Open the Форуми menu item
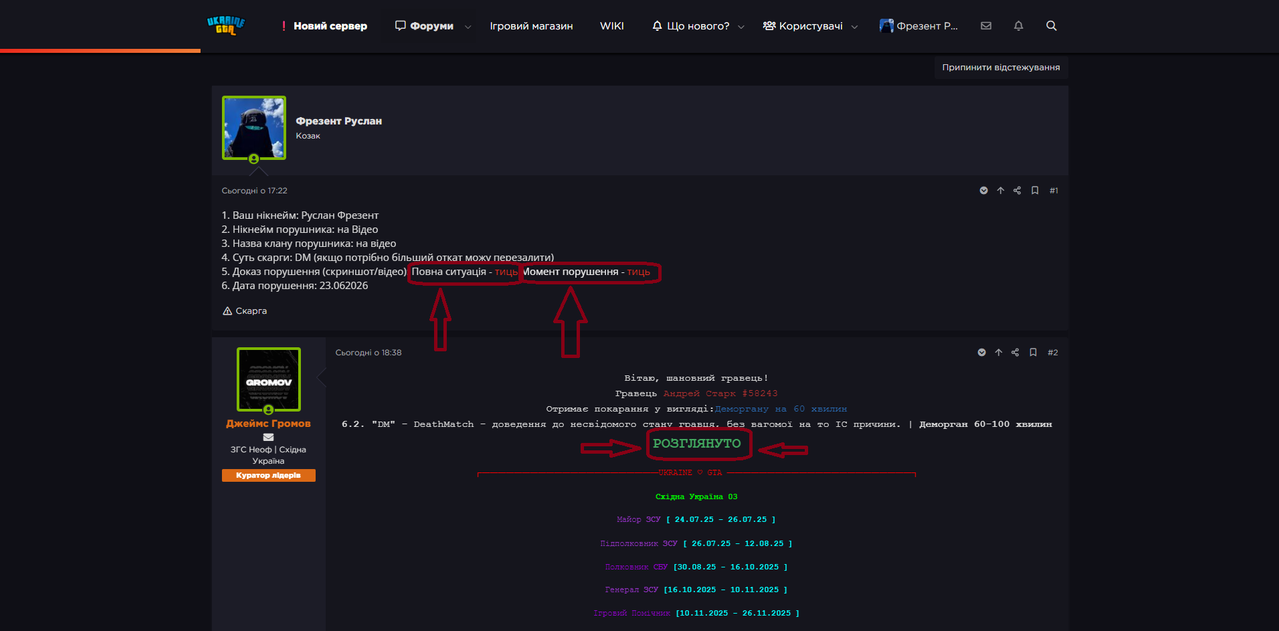This screenshot has height=631, width=1279. coord(431,26)
